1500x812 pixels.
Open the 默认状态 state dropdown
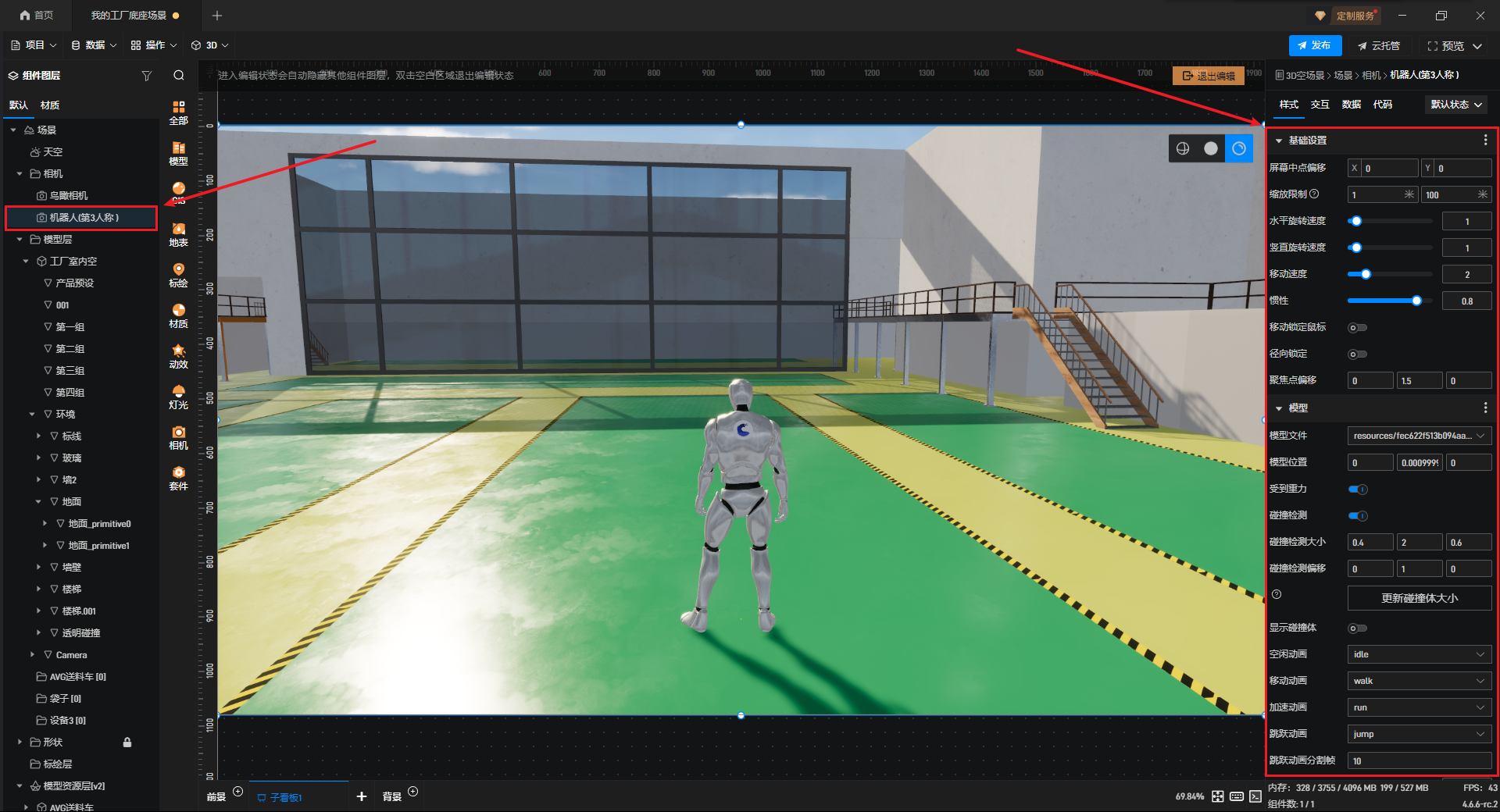tap(1456, 105)
